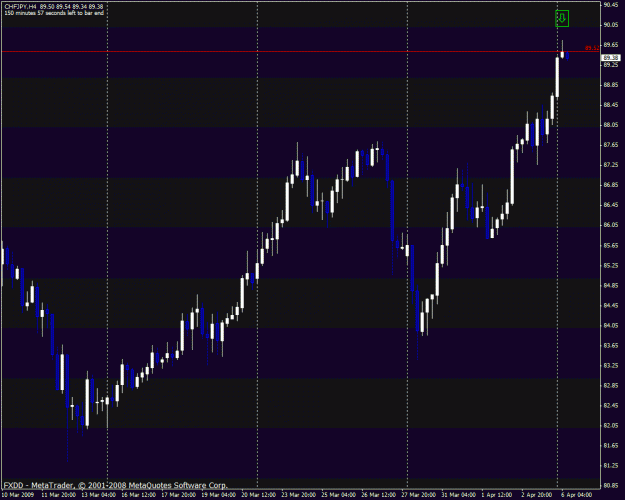
Task: Click the 87.25 price axis label
Action: click(611, 165)
